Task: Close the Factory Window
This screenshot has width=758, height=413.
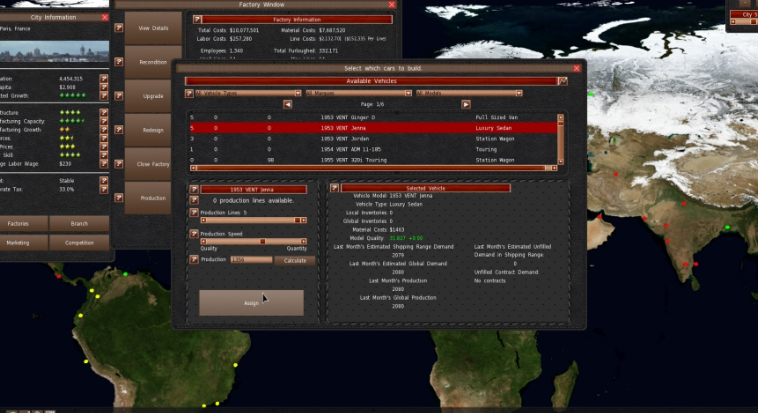Action: pyautogui.click(x=392, y=4)
